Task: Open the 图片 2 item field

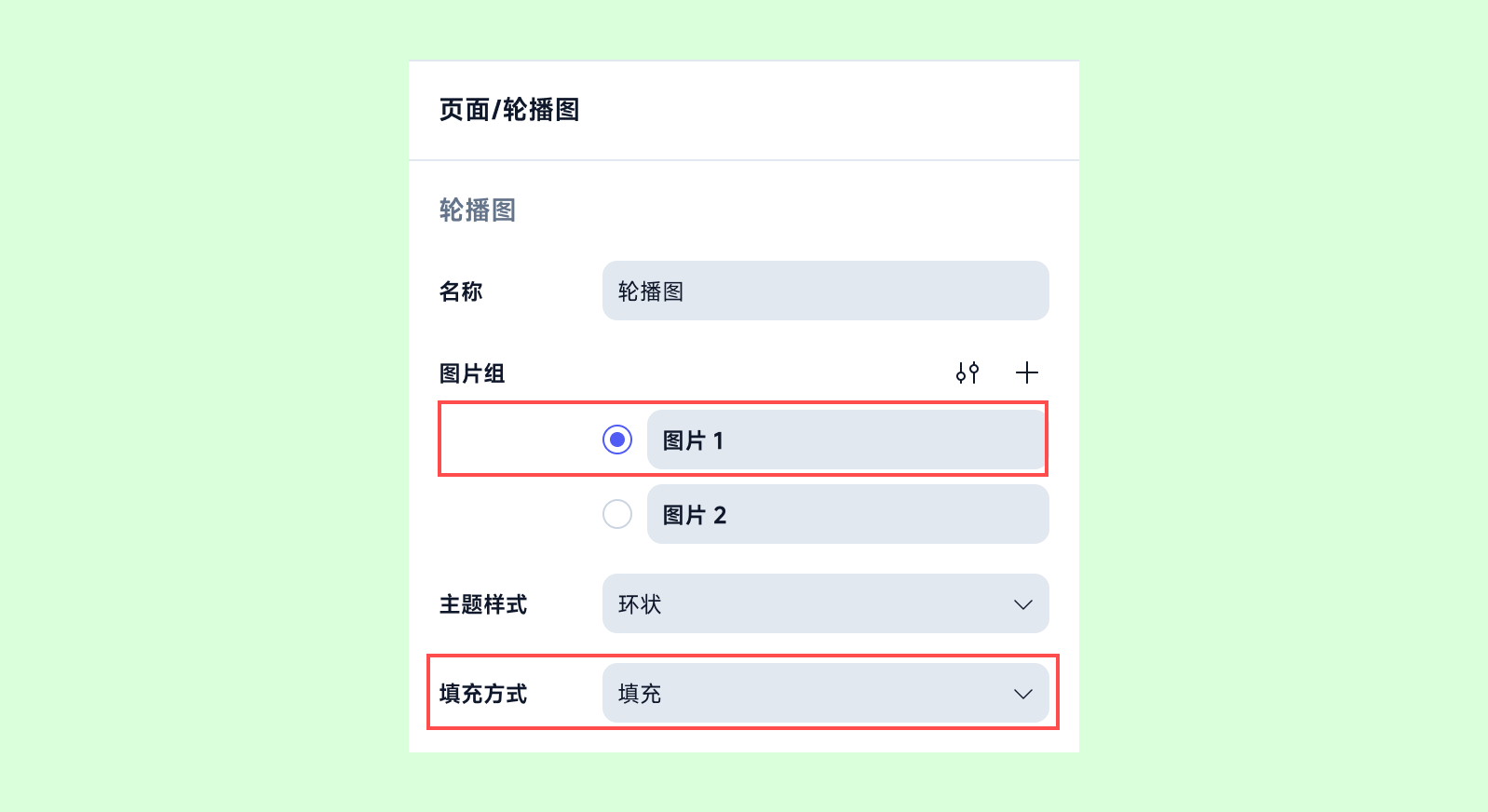Action: click(848, 514)
